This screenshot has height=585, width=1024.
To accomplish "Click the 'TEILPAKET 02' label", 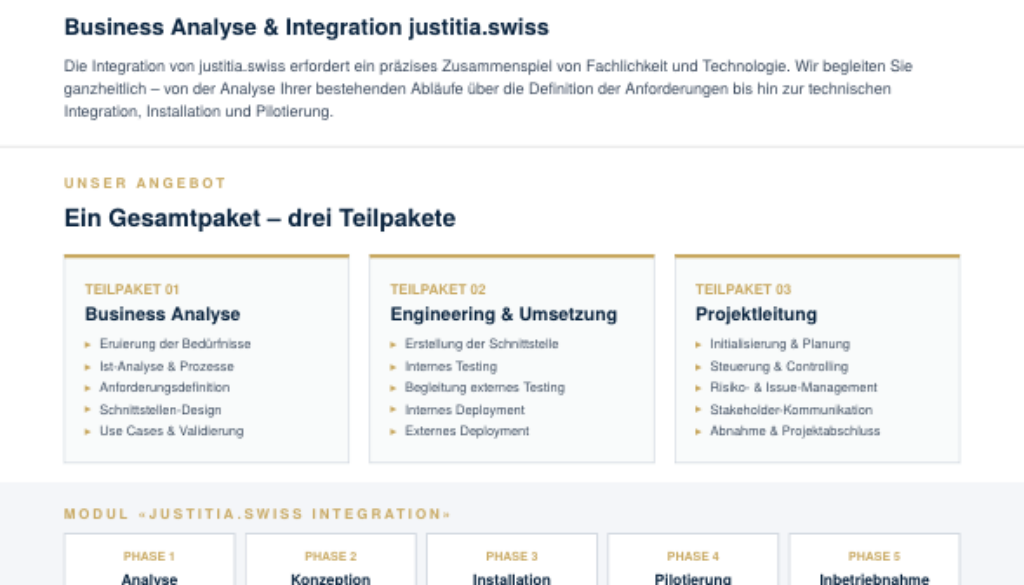I will (438, 289).
